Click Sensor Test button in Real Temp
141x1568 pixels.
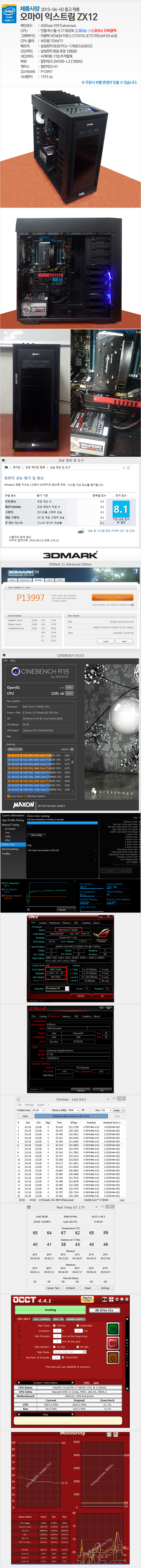53,1288
